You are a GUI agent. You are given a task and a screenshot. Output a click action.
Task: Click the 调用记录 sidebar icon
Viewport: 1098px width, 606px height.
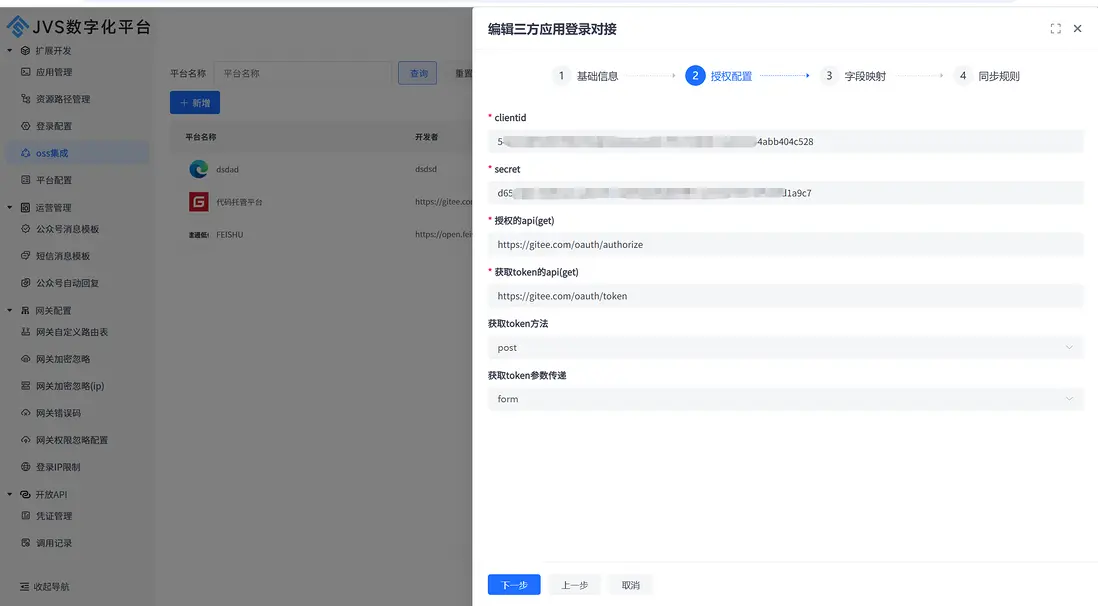[26, 543]
